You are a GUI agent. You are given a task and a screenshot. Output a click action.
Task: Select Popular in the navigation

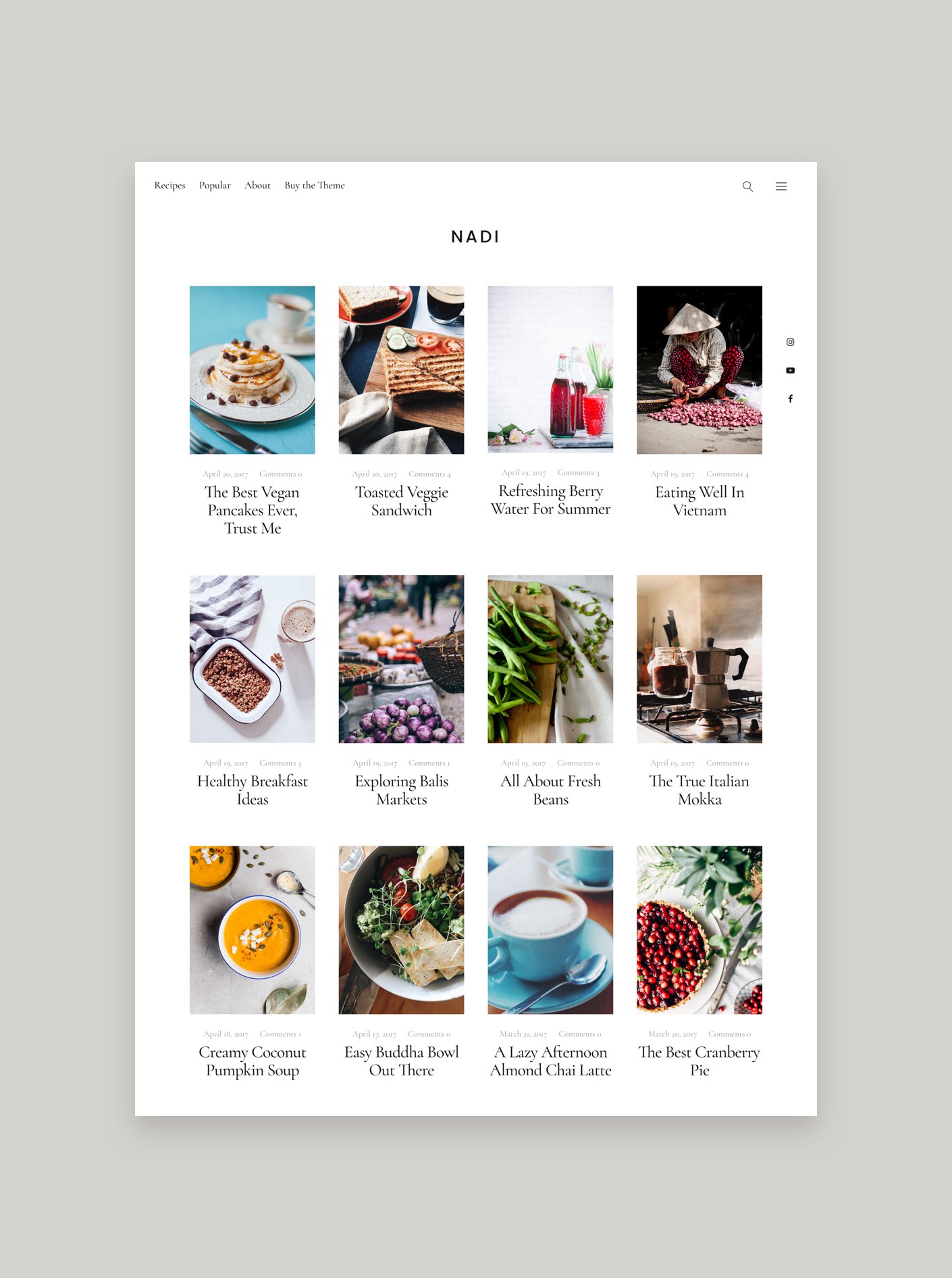coord(215,185)
